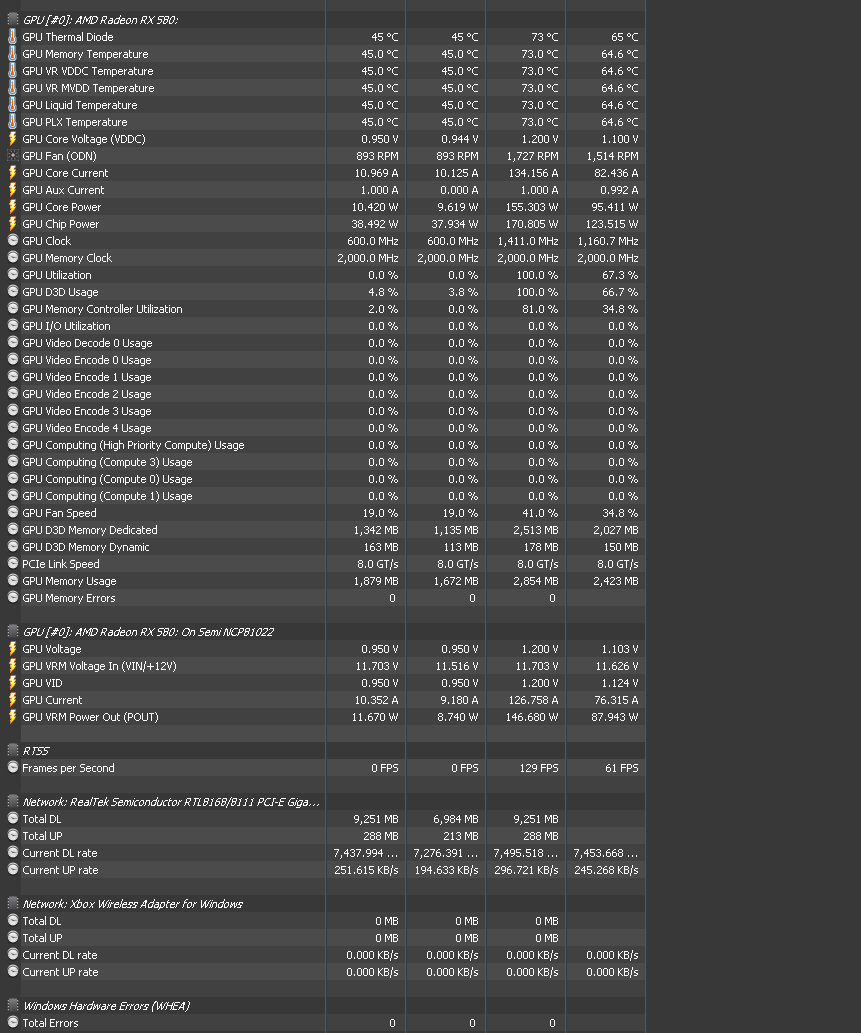Click the 9,251 MB current Total DL value
The image size is (861, 1033).
point(375,819)
